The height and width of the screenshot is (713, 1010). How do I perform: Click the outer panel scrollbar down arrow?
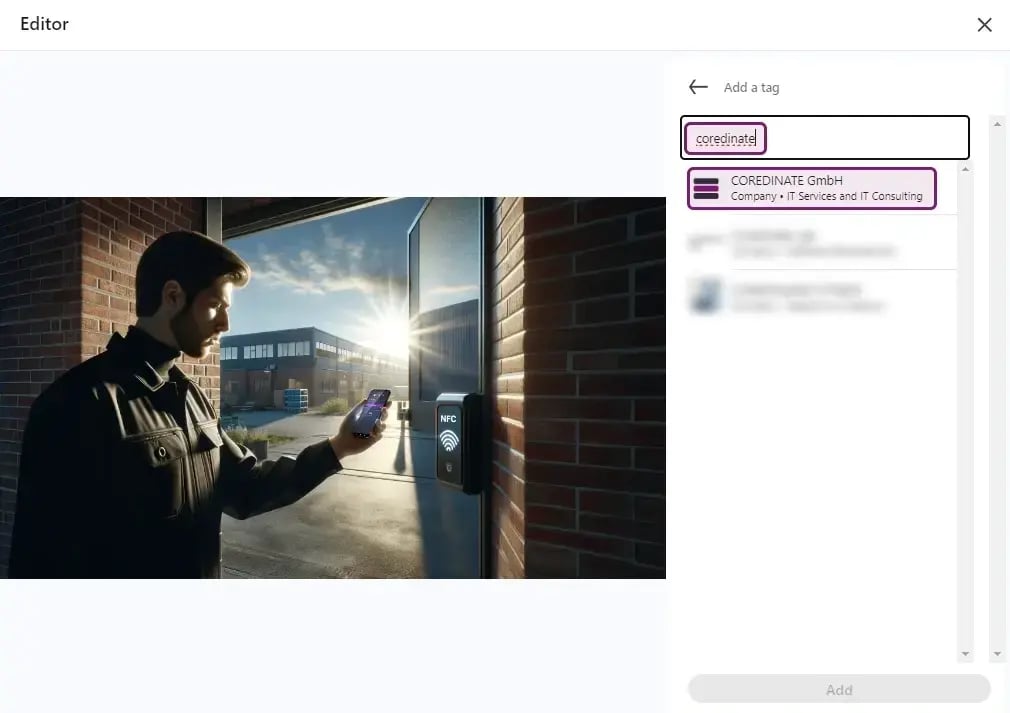(997, 653)
